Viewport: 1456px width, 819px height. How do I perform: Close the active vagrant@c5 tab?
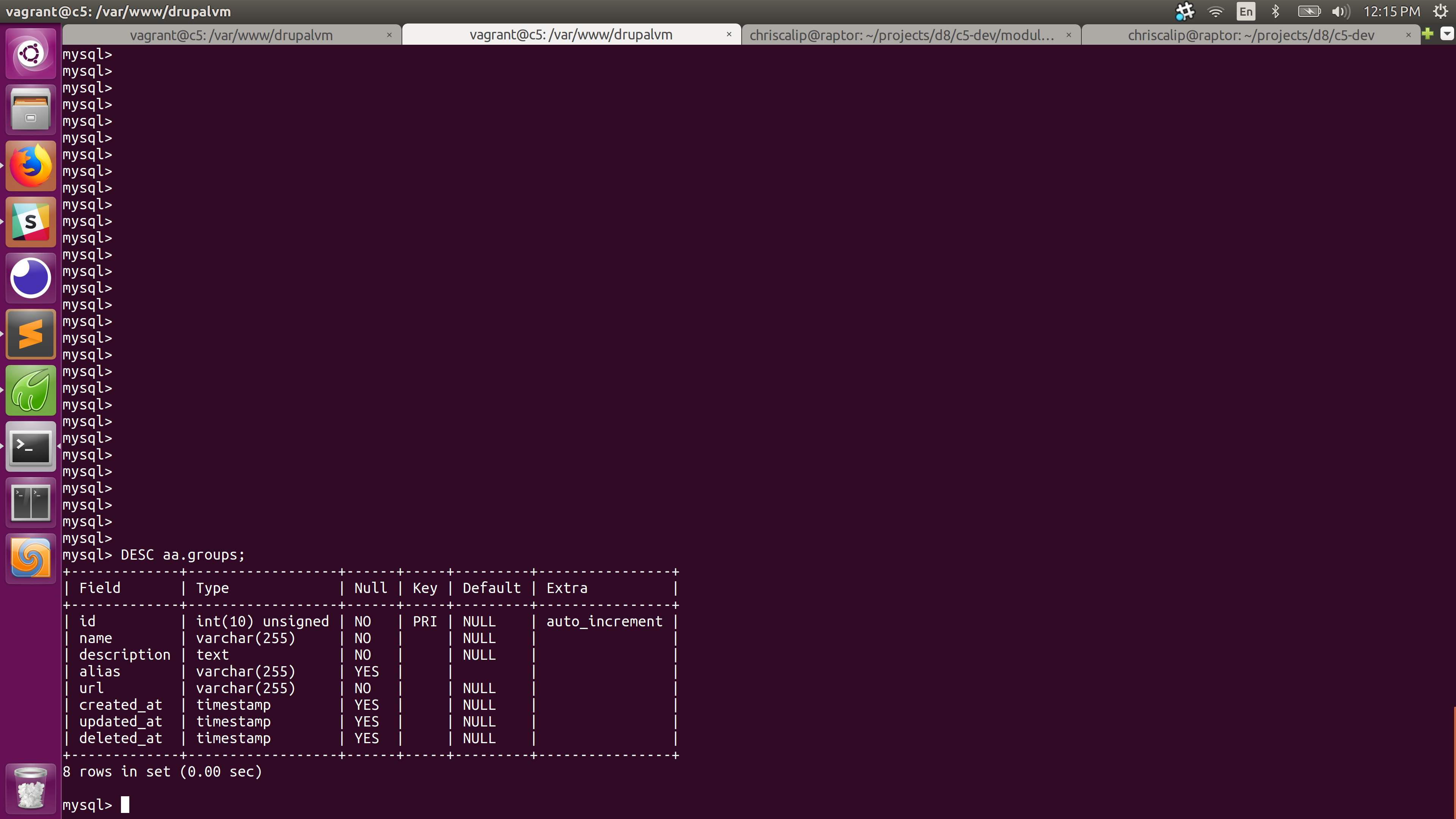[729, 35]
